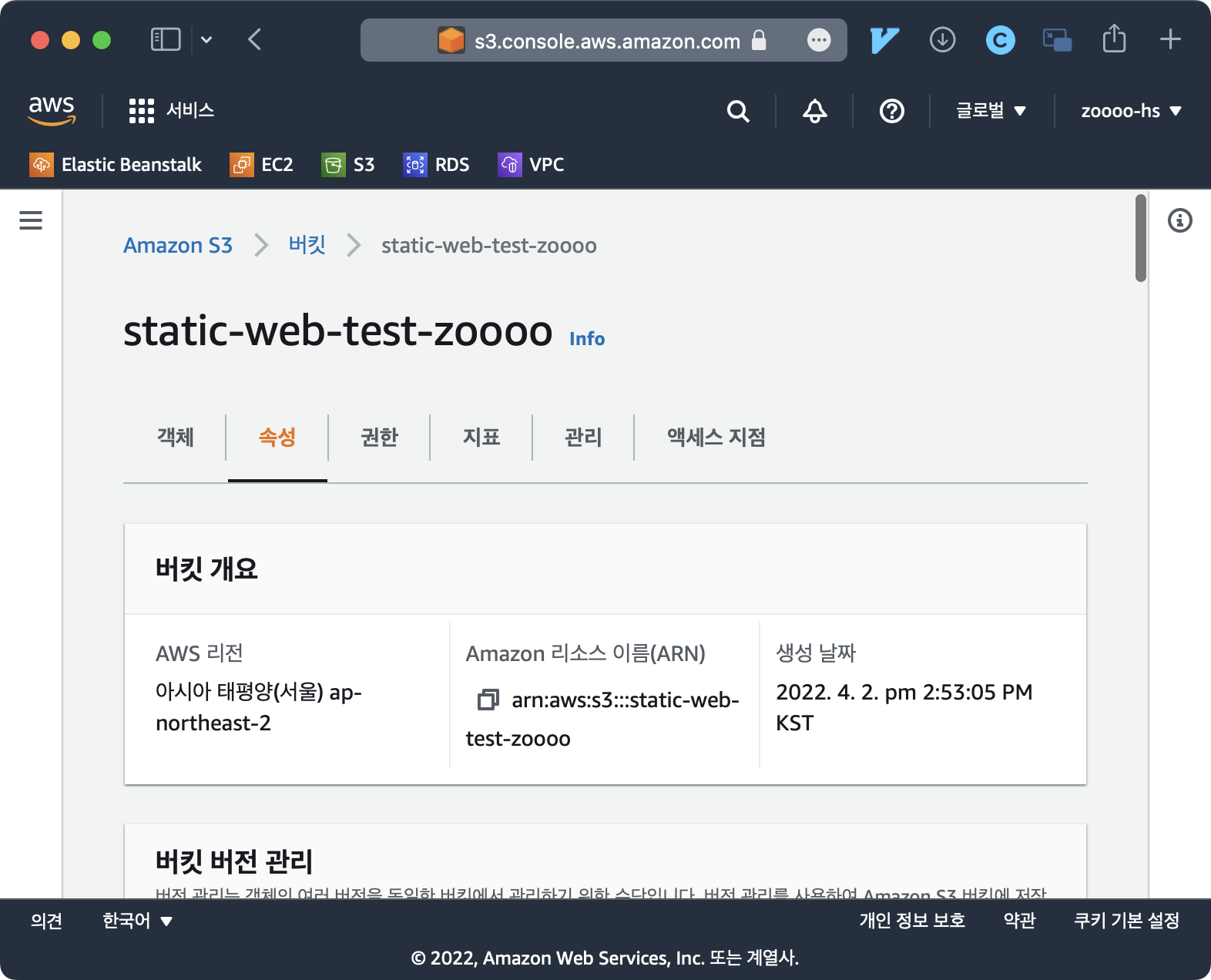This screenshot has height=980, width=1211.
Task: Open the RDS service shortcut
Action: click(436, 165)
